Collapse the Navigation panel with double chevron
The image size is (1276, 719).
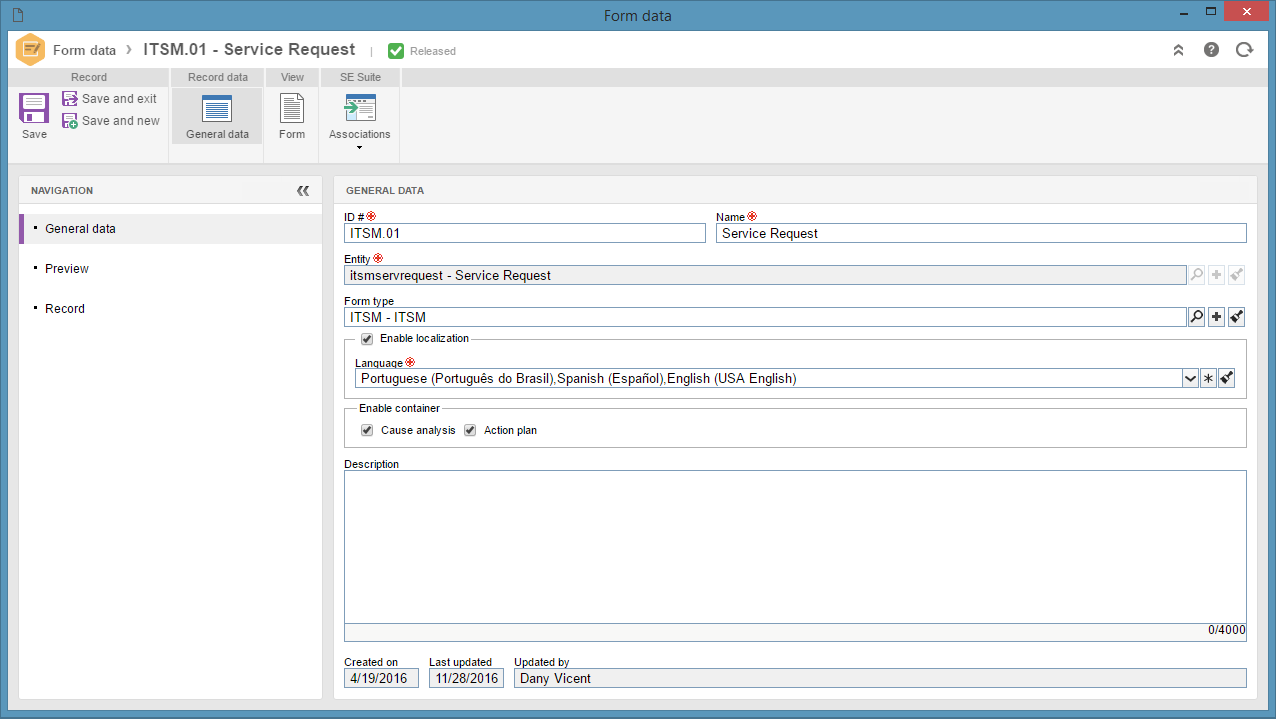(x=303, y=191)
